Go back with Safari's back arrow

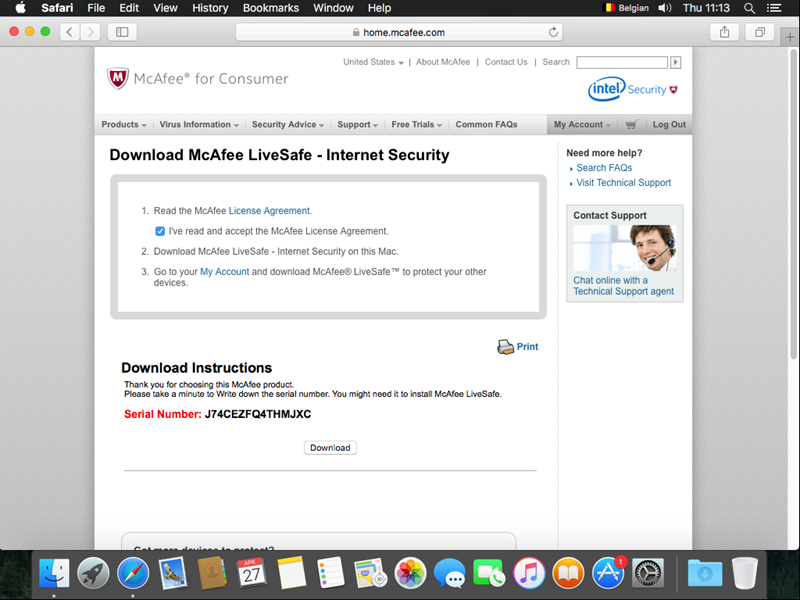pyautogui.click(x=69, y=32)
